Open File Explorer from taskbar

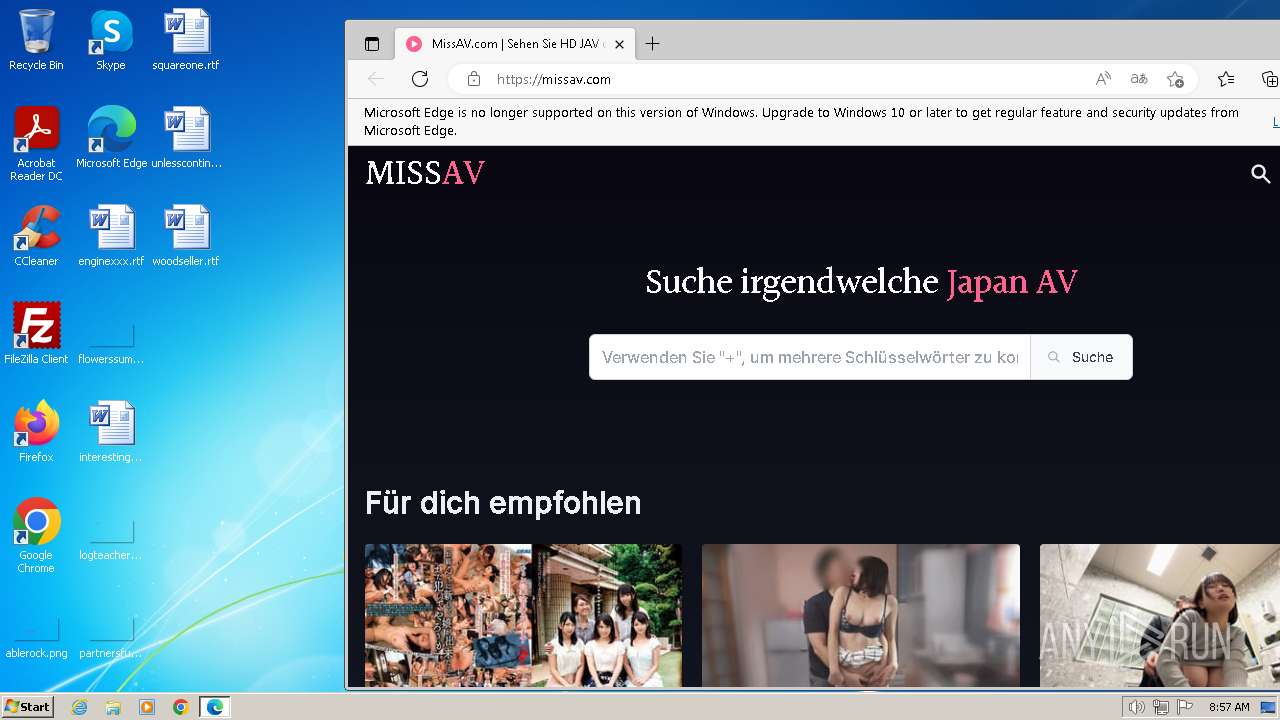[x=113, y=707]
